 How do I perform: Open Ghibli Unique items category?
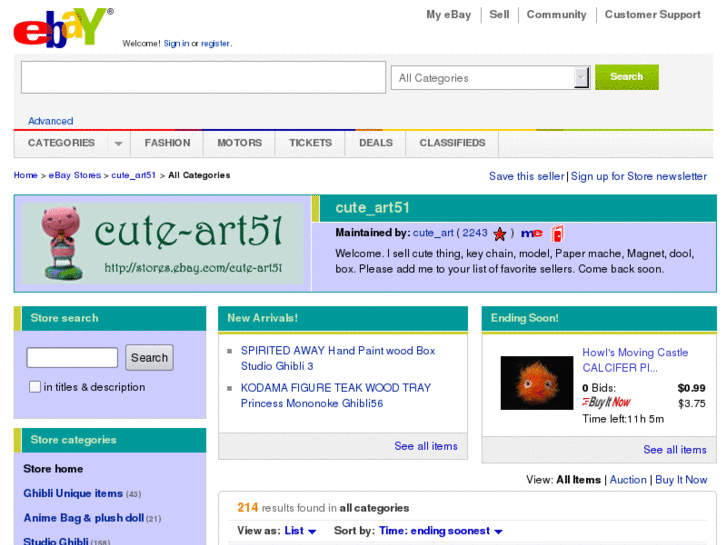[73, 493]
